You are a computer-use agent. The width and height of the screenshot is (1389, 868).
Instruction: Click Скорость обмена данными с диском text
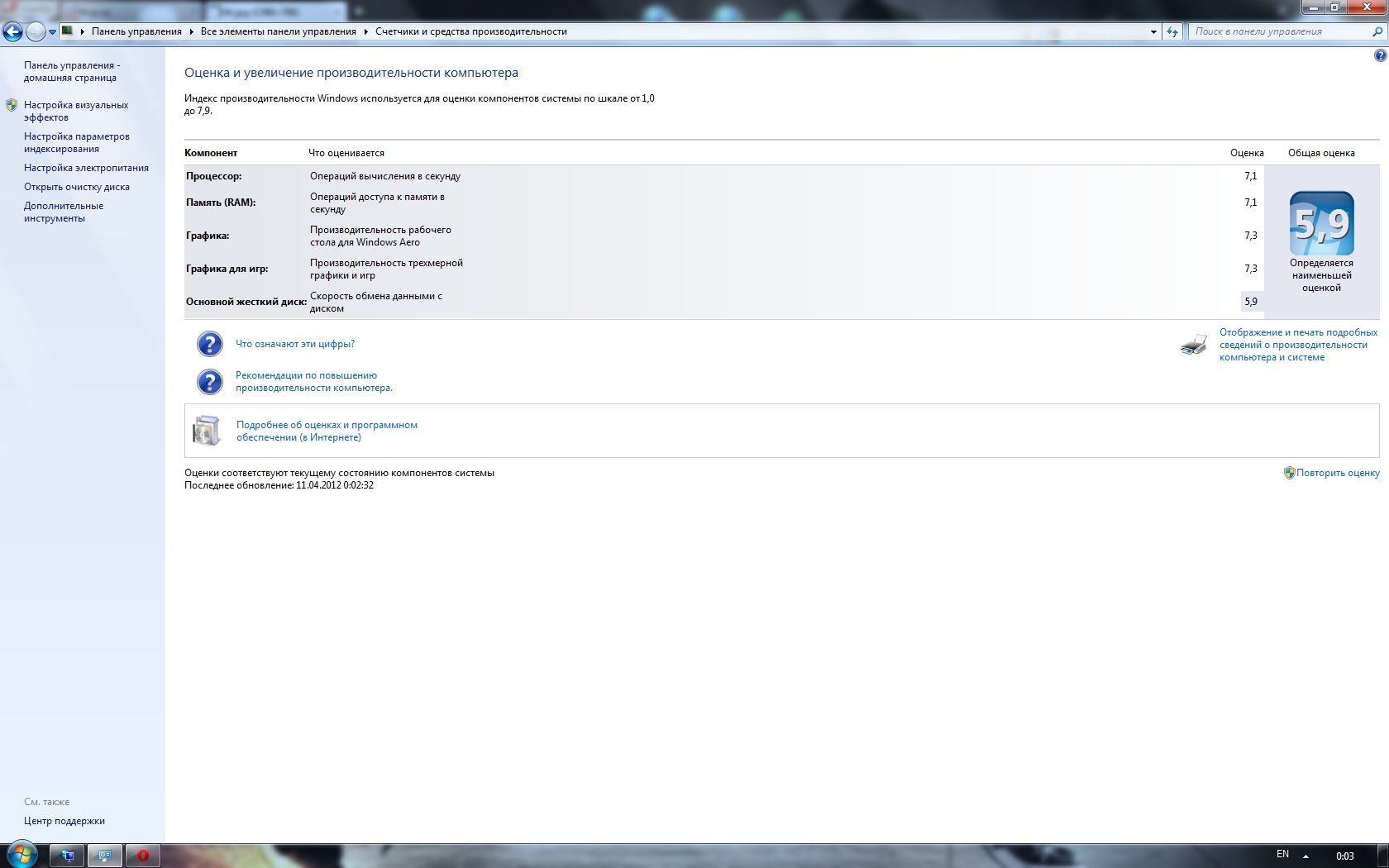point(376,302)
